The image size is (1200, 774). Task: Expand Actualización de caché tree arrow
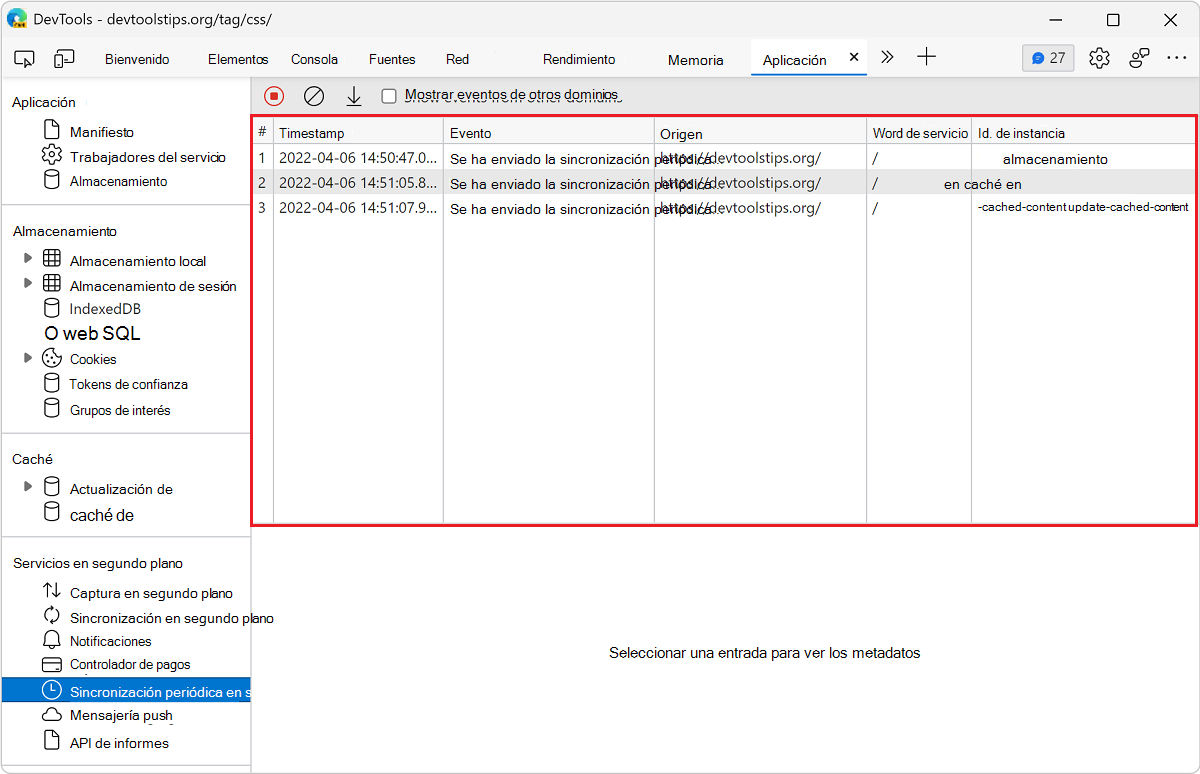click(x=28, y=488)
